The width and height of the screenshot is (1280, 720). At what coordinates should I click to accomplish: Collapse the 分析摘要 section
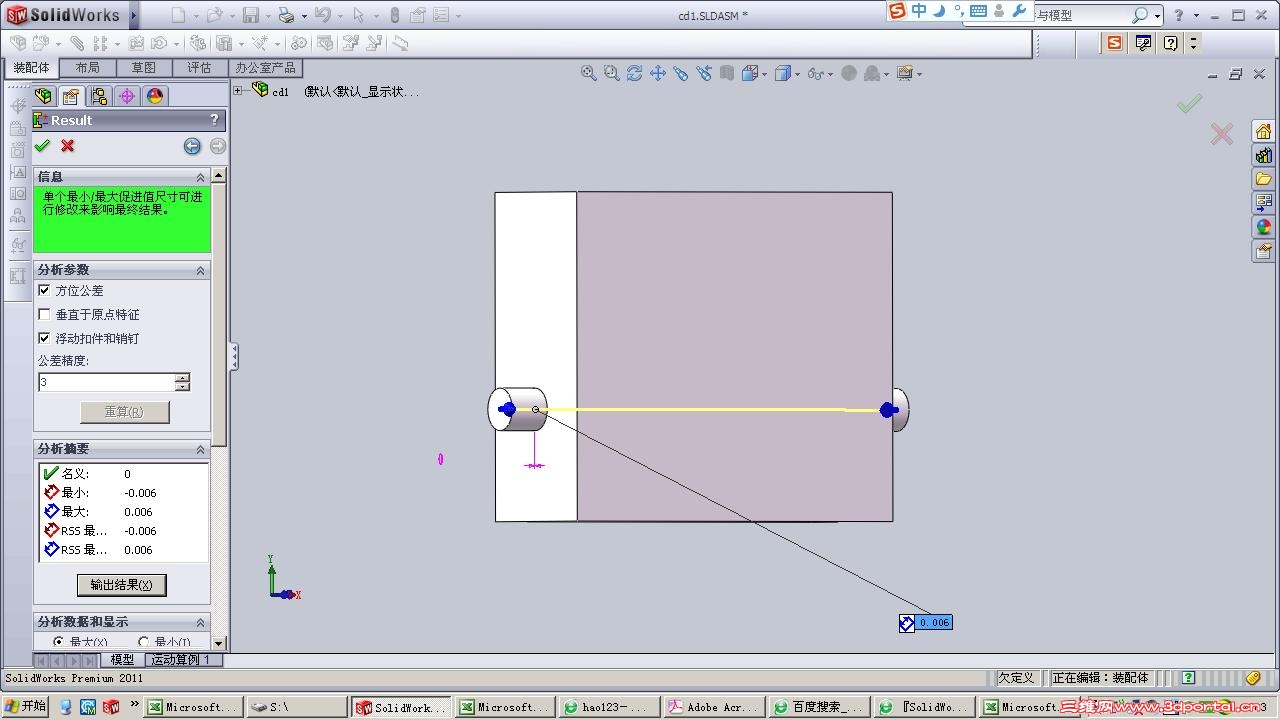point(200,449)
